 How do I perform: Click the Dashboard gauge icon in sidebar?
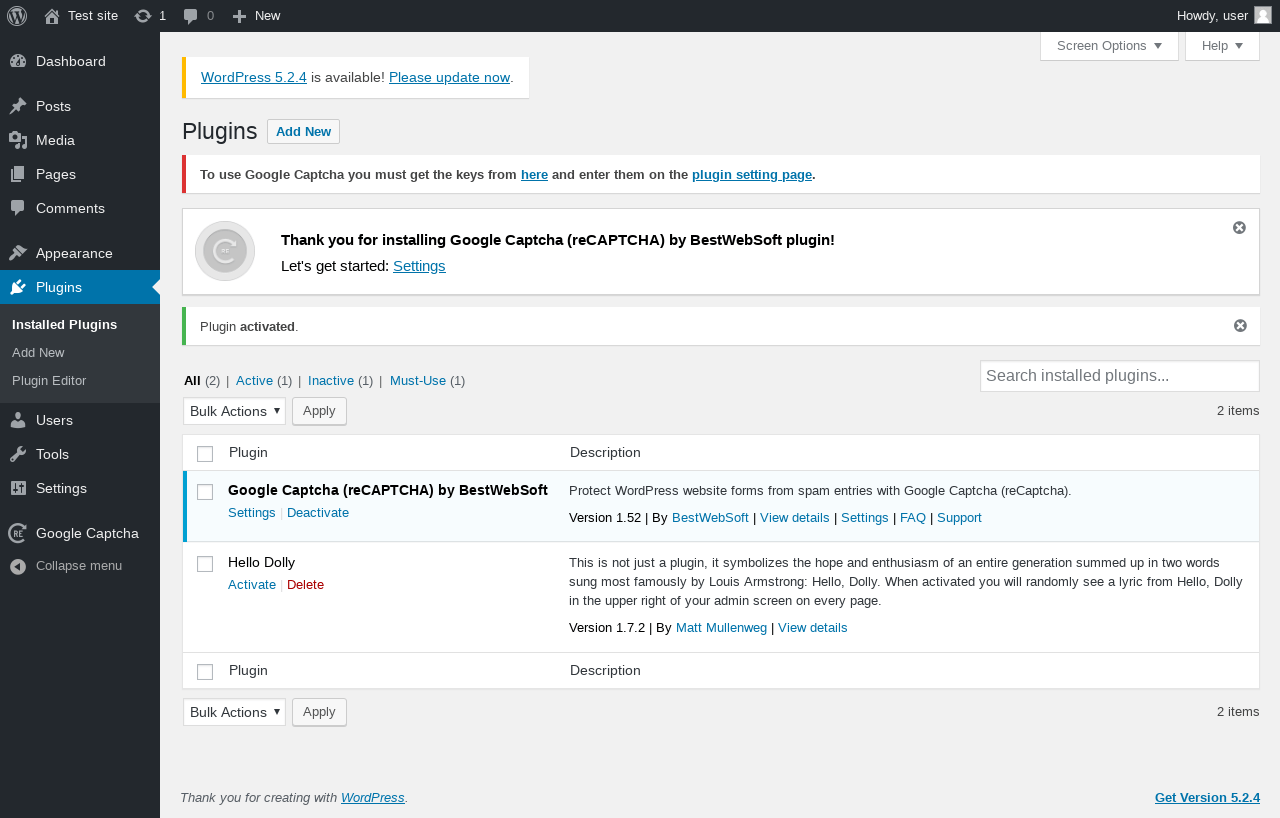click(x=18, y=61)
